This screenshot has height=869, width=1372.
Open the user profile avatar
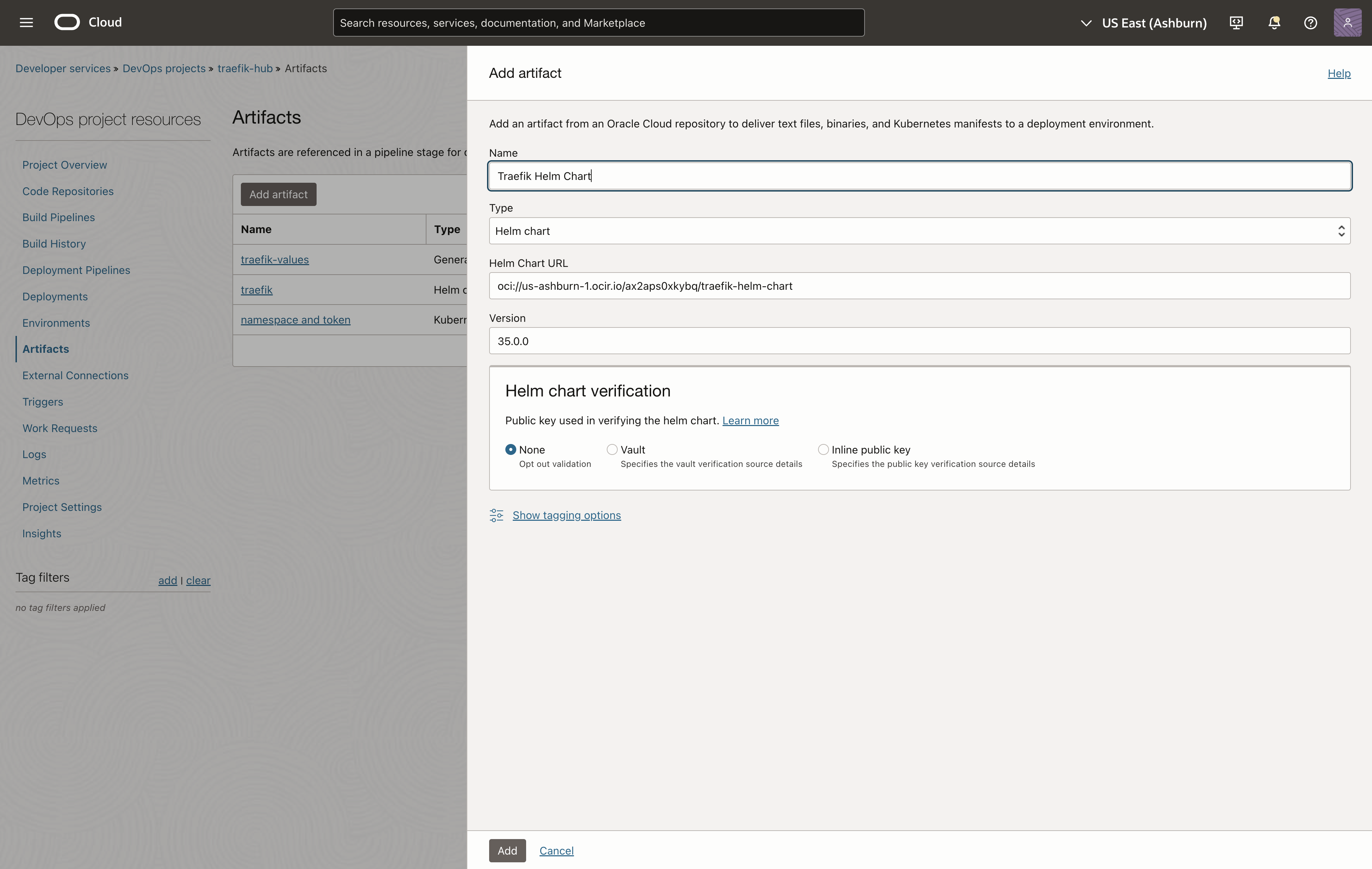coord(1347,23)
